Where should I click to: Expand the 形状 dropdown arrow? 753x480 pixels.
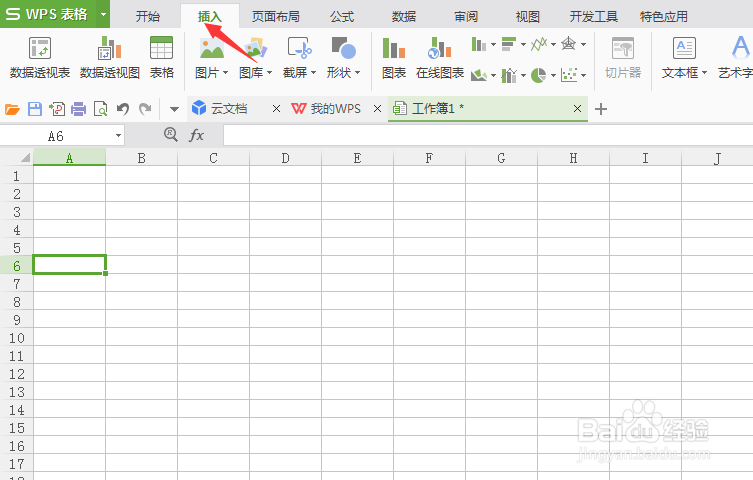[x=357, y=73]
